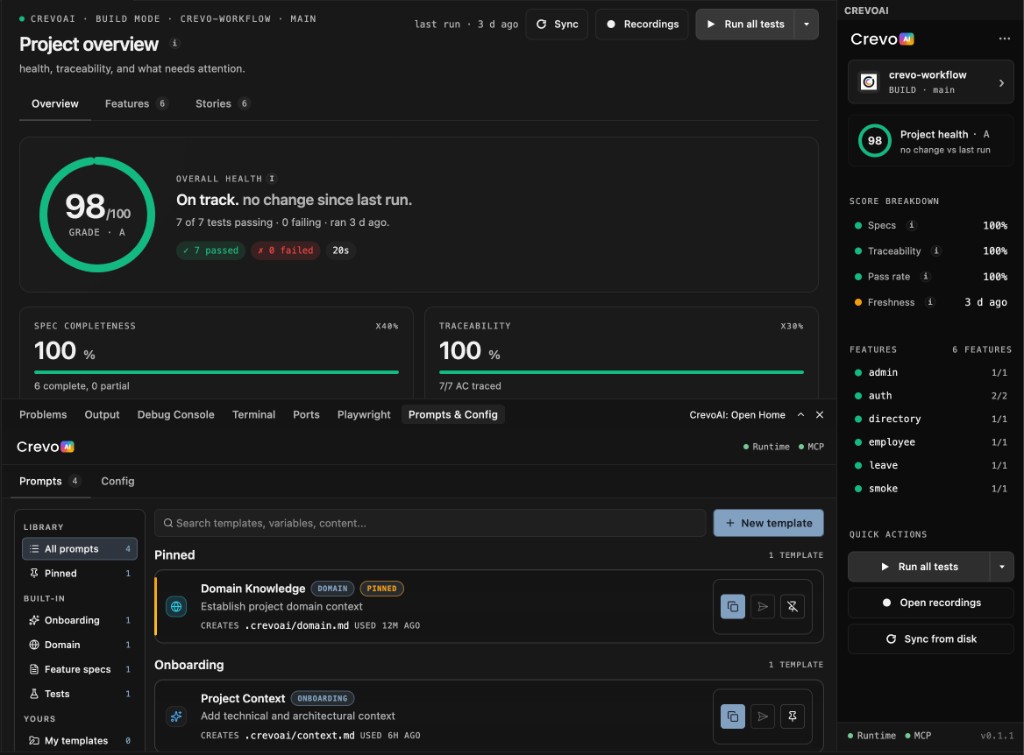Open the Debug Console tab
1024x755 pixels.
[x=176, y=415]
